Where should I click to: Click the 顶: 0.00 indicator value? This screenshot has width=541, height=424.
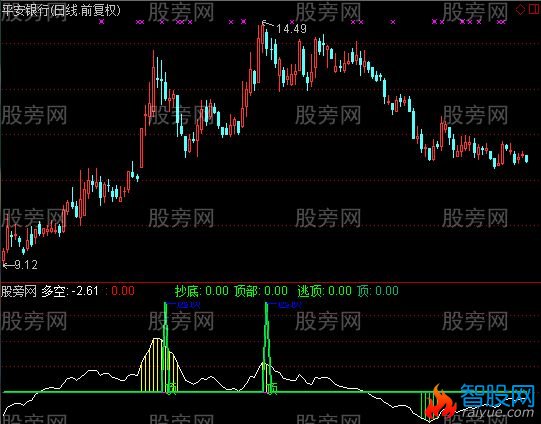pos(378,291)
